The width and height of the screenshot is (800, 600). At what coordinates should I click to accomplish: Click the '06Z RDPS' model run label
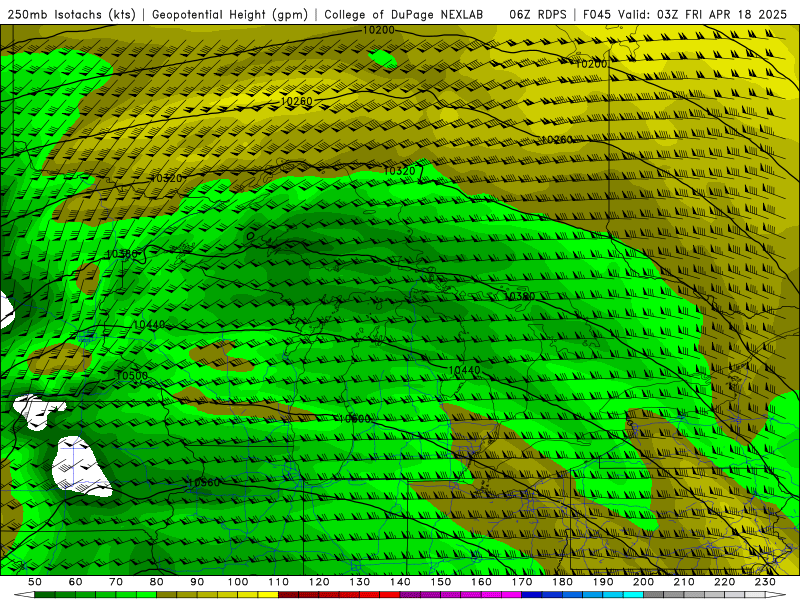pos(538,14)
